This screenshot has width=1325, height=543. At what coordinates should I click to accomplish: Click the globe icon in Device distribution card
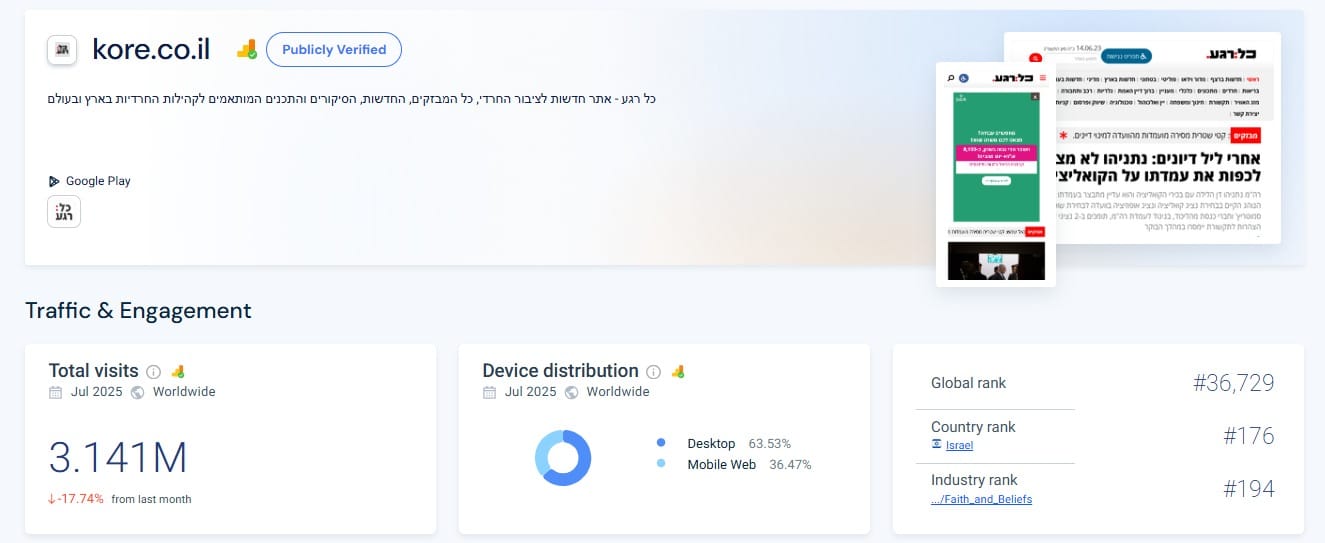point(572,392)
